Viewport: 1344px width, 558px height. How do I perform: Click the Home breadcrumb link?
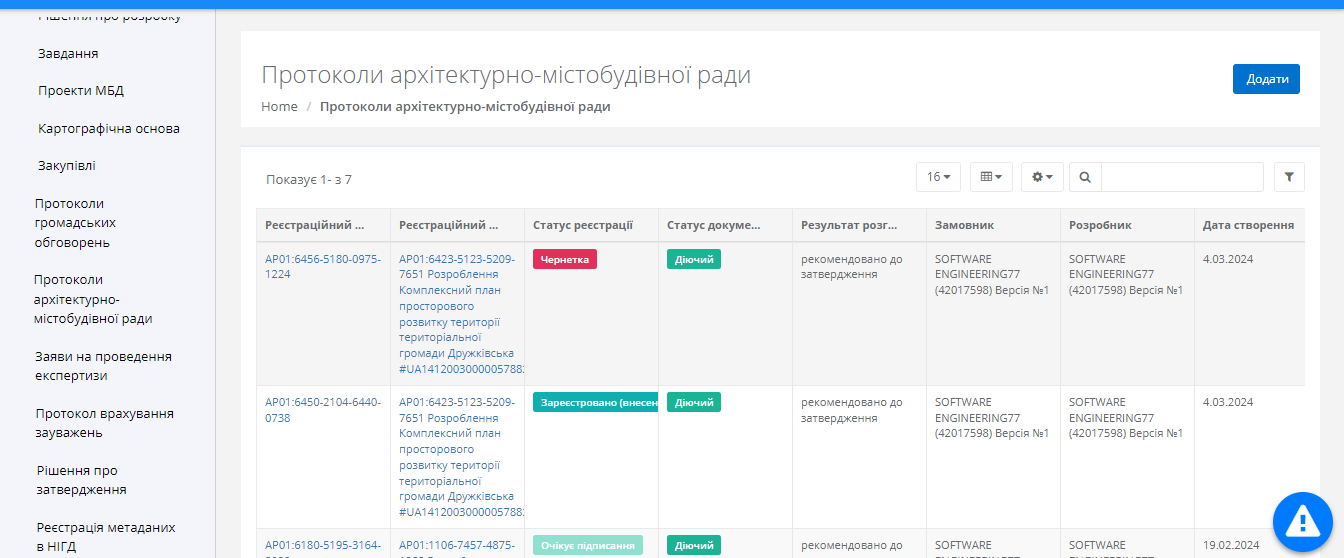(279, 106)
